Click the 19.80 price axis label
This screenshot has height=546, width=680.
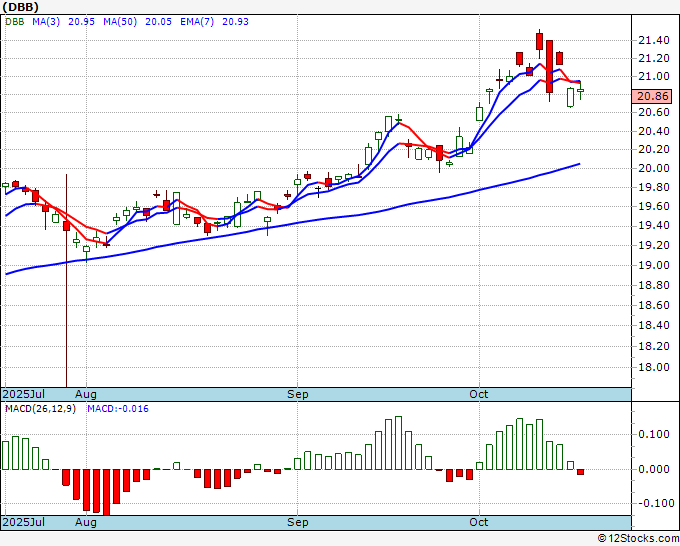[x=654, y=188]
